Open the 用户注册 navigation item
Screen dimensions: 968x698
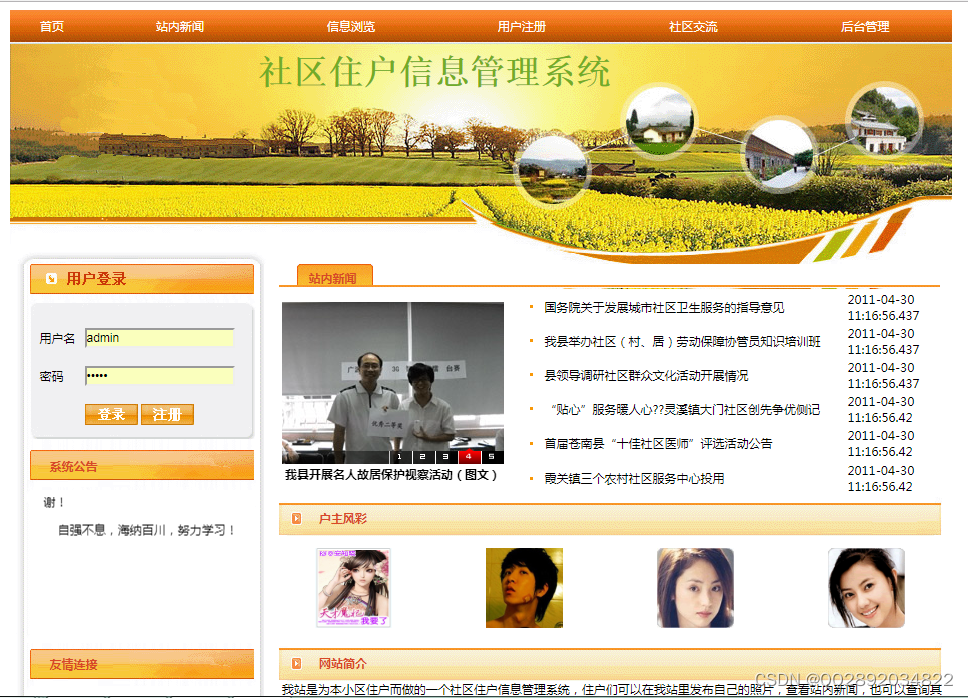(x=521, y=26)
